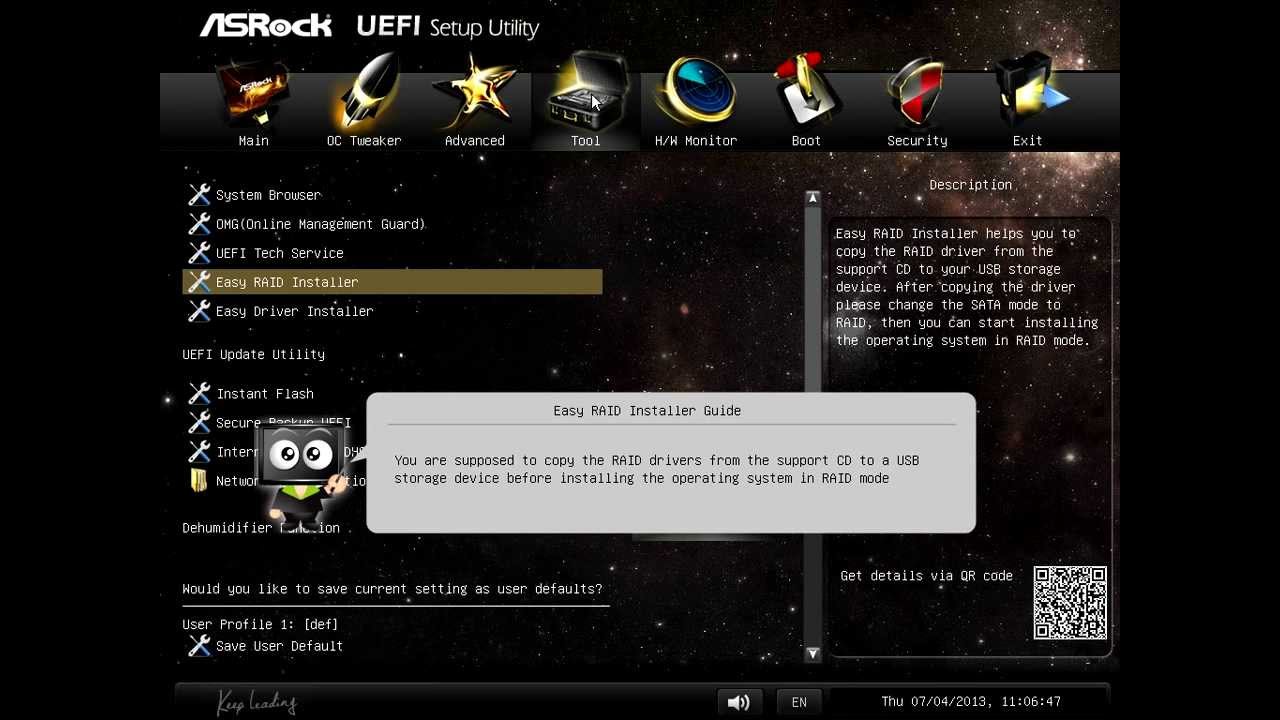This screenshot has height=720, width=1280.
Task: Open the Advanced star icon
Action: [474, 93]
